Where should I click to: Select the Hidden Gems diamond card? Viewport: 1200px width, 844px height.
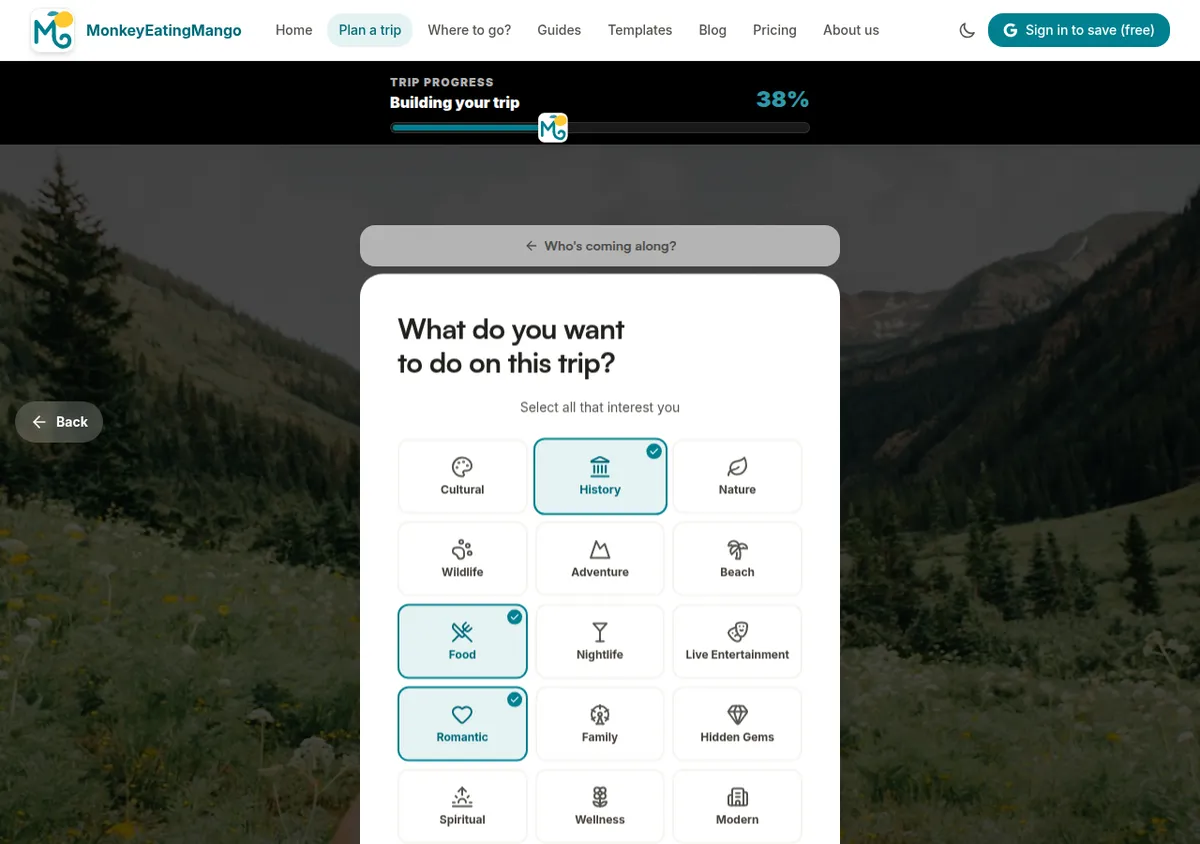pos(737,724)
